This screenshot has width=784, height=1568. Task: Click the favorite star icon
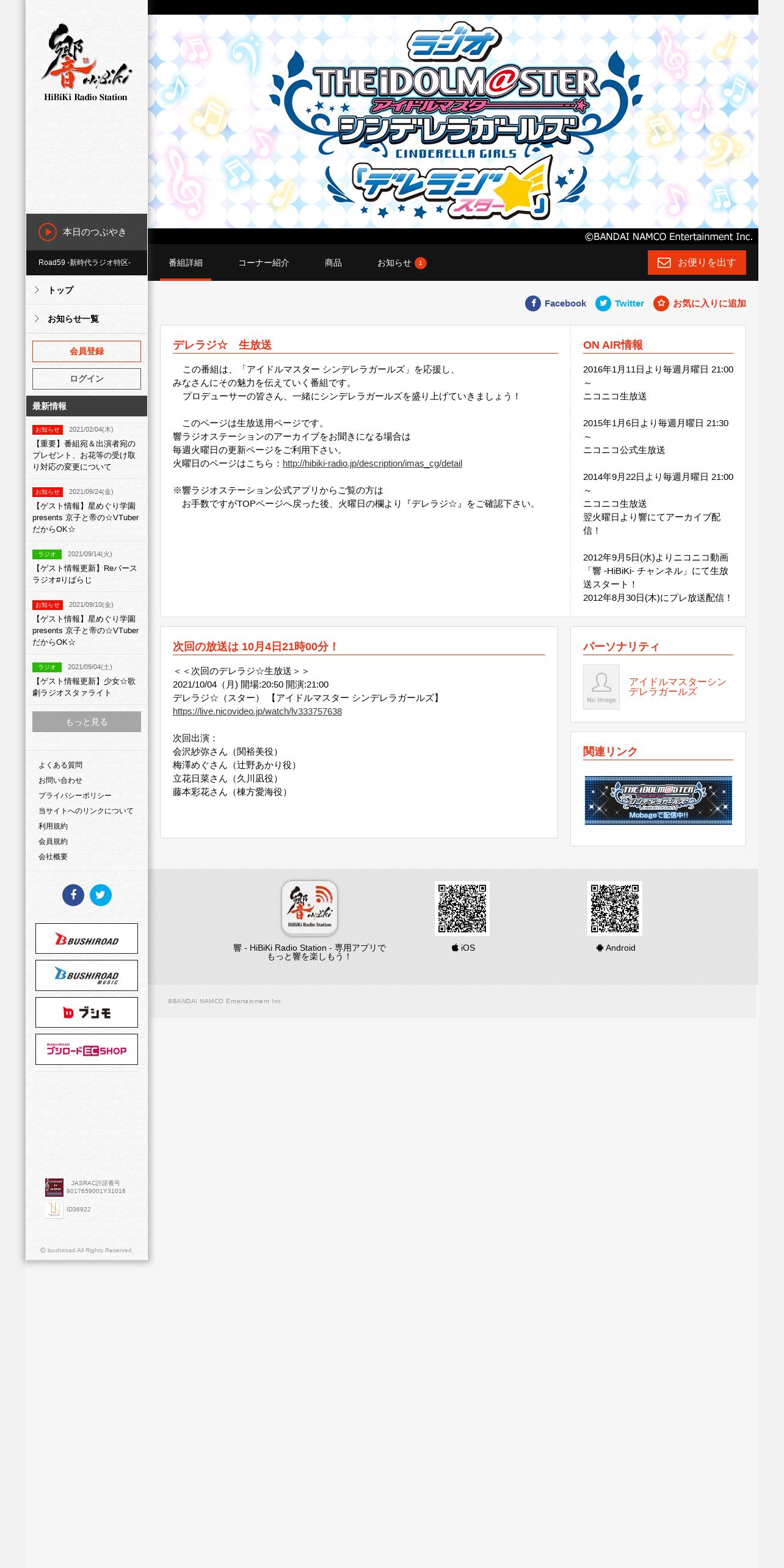coord(661,303)
